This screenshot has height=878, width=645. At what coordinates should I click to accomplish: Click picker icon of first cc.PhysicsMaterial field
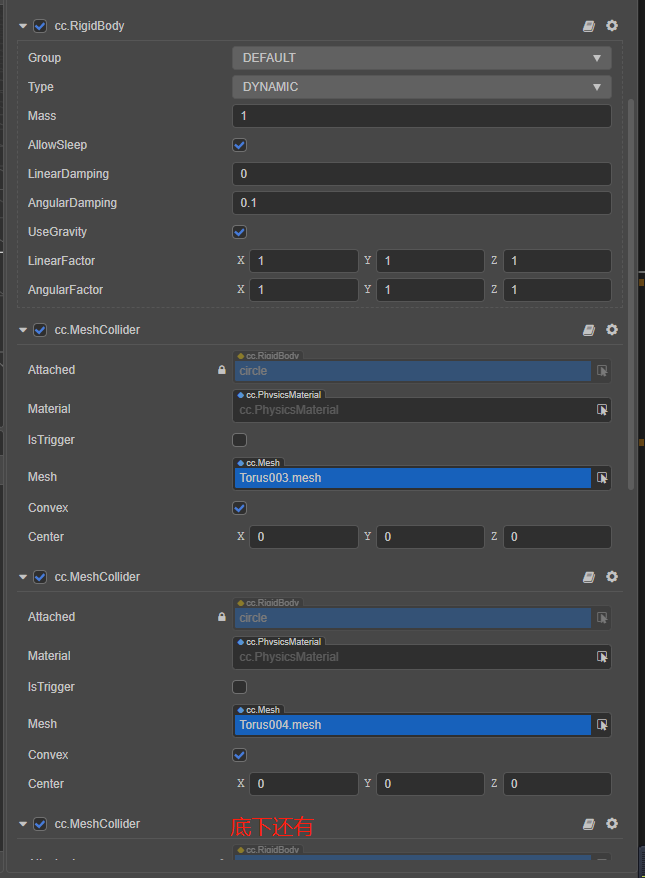pyautogui.click(x=602, y=410)
